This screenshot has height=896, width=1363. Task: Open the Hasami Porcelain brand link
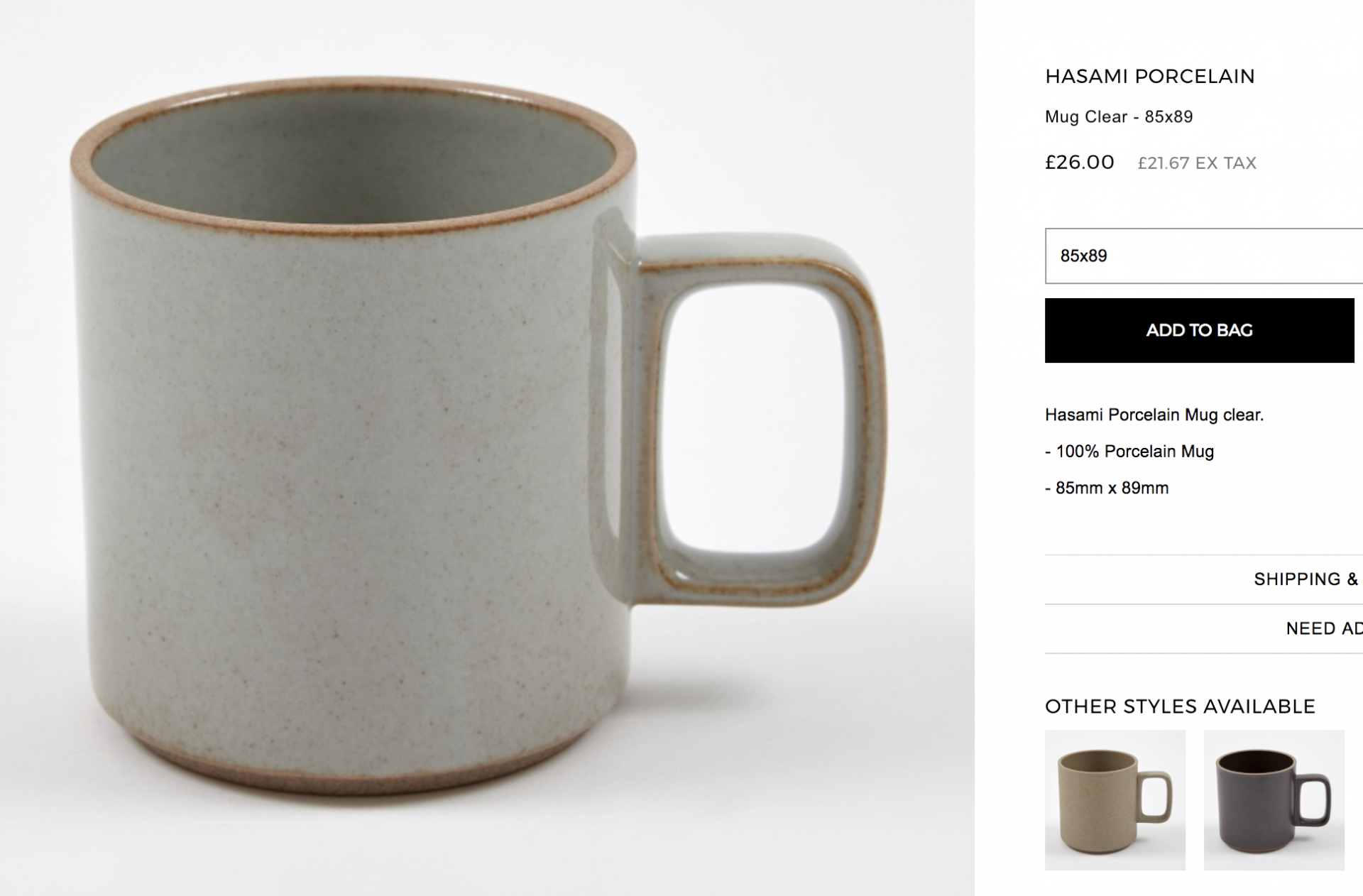point(1149,76)
